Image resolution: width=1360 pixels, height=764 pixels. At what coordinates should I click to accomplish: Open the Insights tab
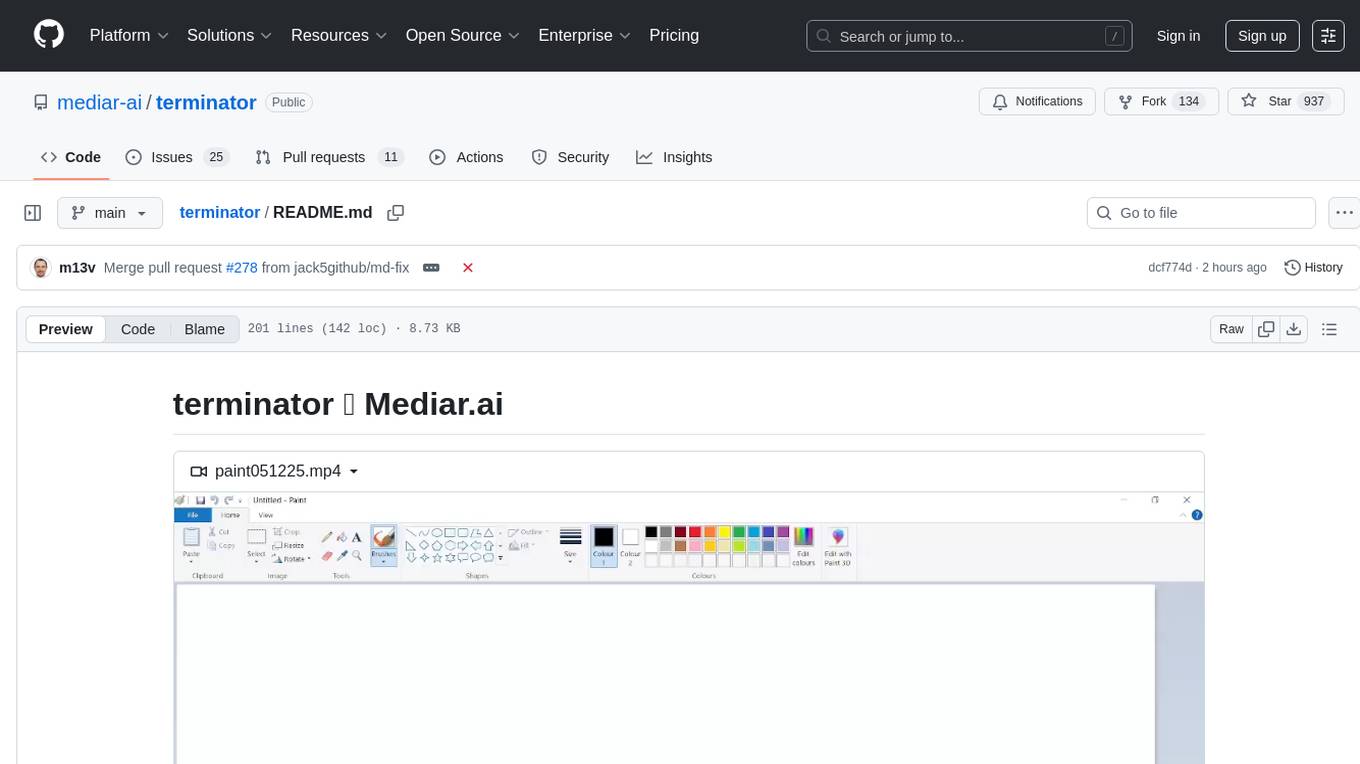pos(674,157)
